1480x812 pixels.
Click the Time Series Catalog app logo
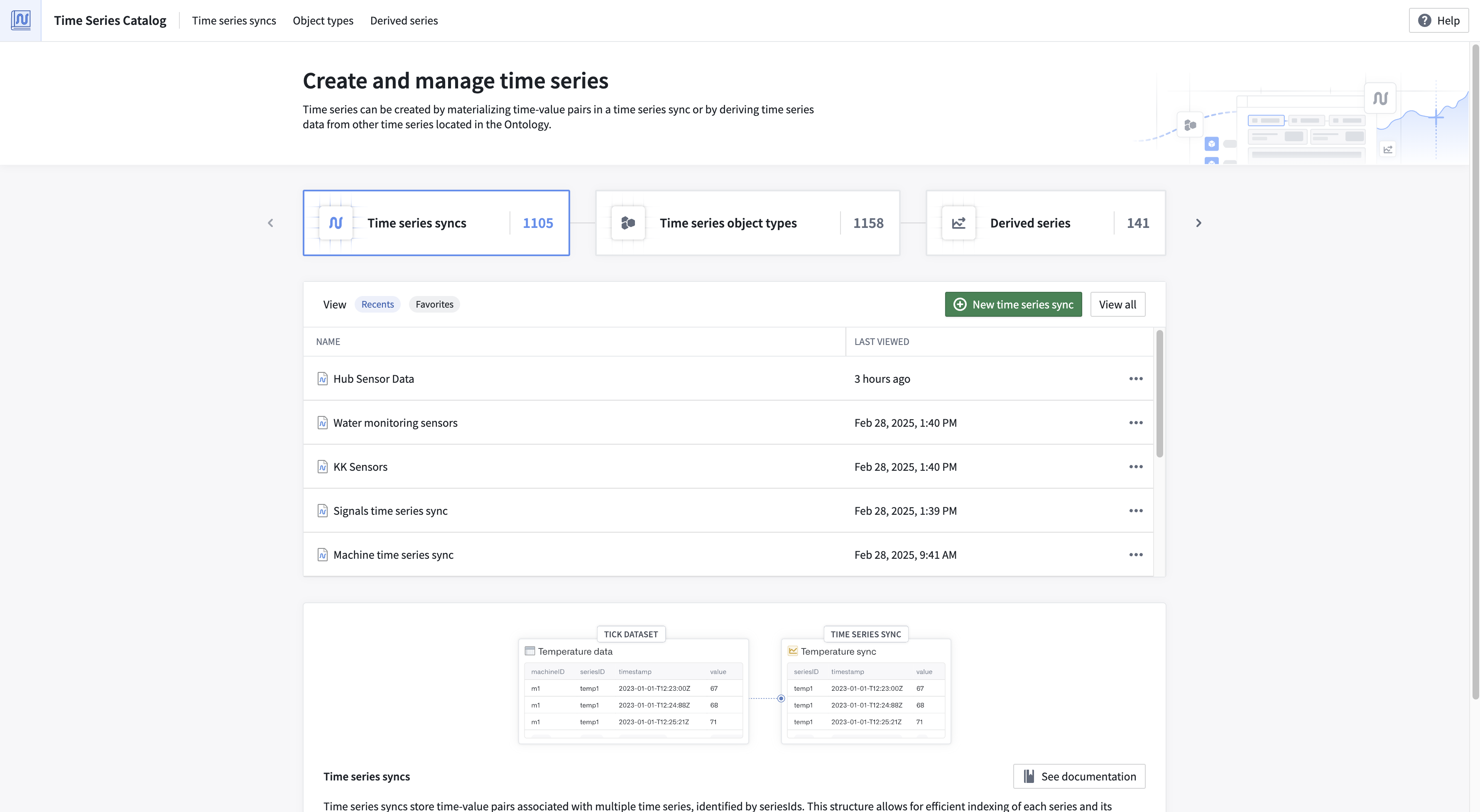(21, 20)
